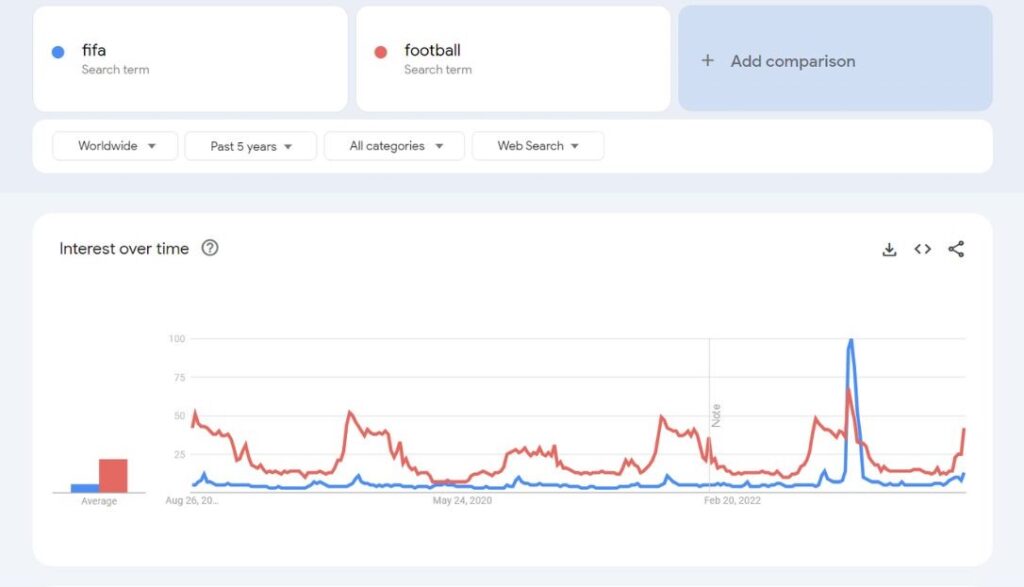Click the Average label under the bars
This screenshot has height=587, width=1024.
98,501
